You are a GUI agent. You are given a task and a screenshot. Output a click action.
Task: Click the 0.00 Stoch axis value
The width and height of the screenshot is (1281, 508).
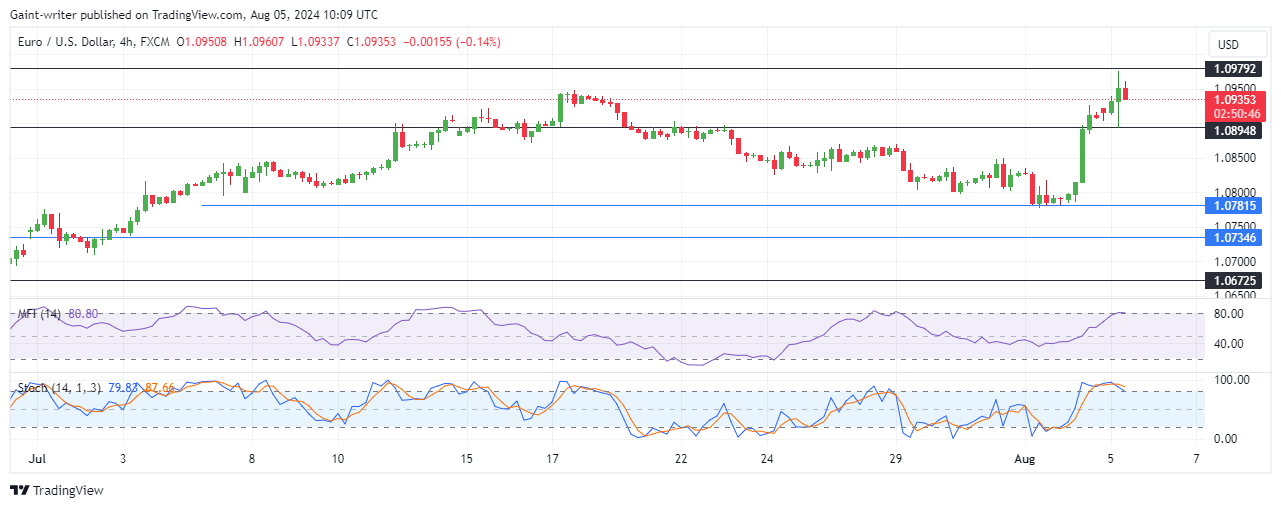1225,439
